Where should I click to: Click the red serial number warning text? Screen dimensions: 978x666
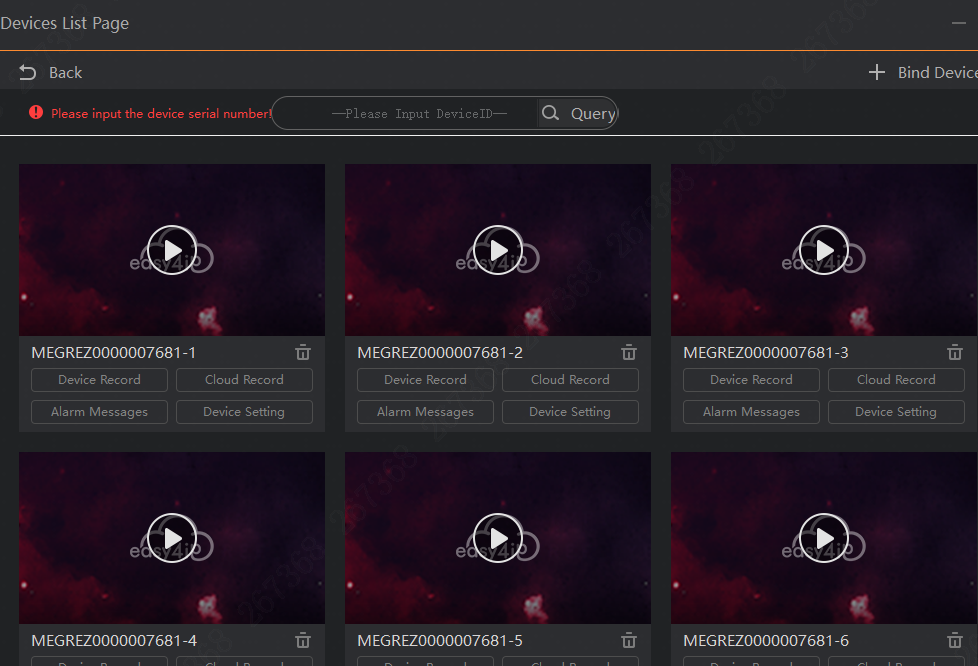point(162,113)
